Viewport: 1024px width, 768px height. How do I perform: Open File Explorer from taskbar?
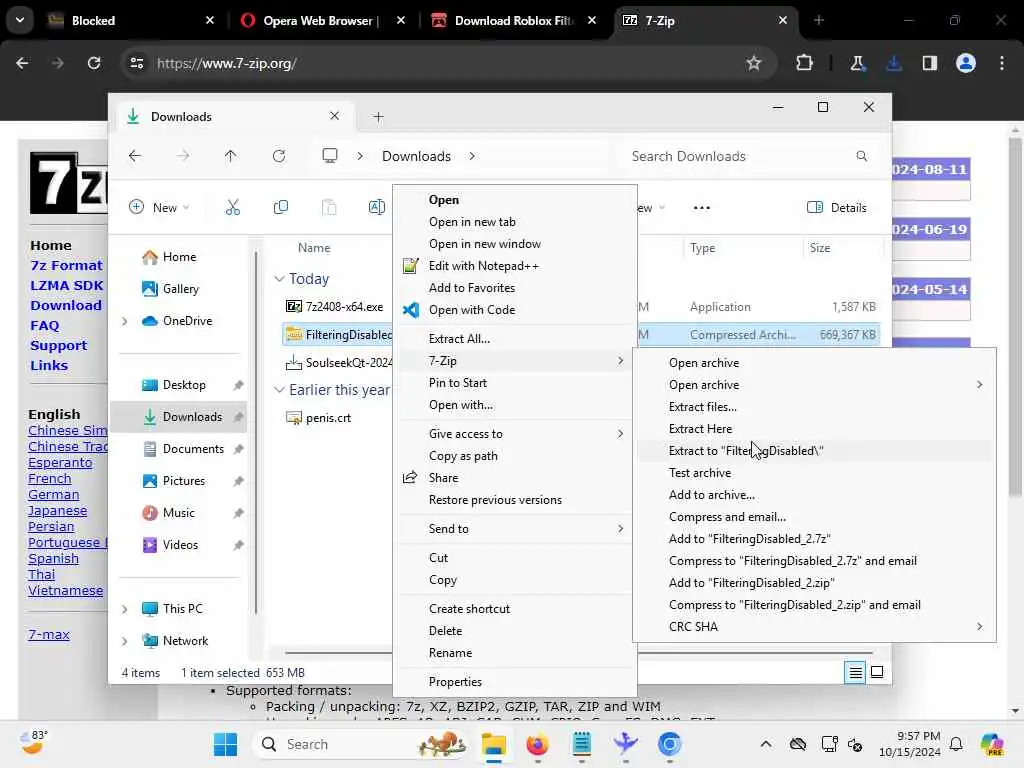click(x=494, y=744)
